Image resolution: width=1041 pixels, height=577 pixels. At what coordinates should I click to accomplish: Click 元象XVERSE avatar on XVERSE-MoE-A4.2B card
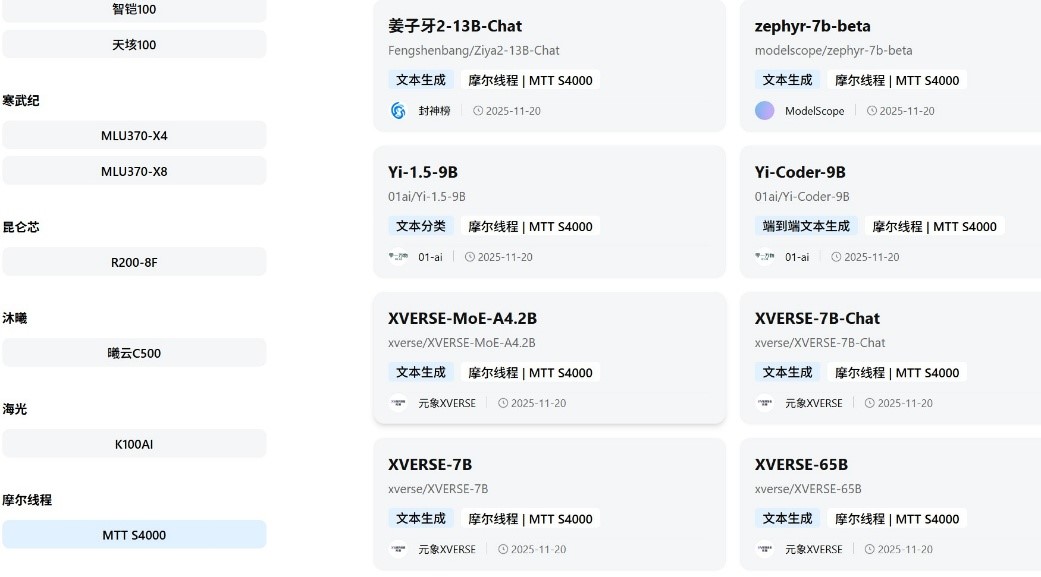tap(398, 403)
